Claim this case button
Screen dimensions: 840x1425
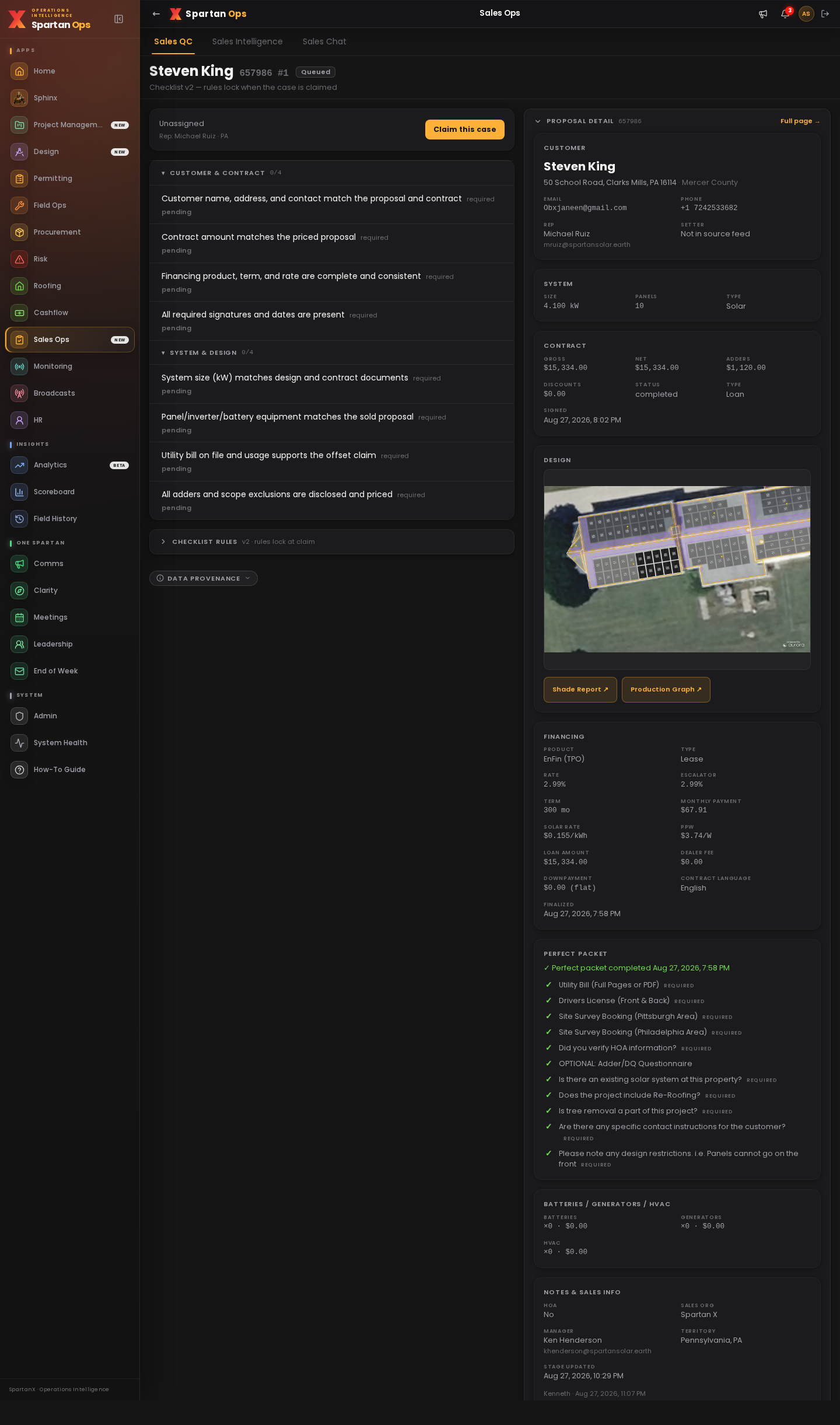coord(465,130)
